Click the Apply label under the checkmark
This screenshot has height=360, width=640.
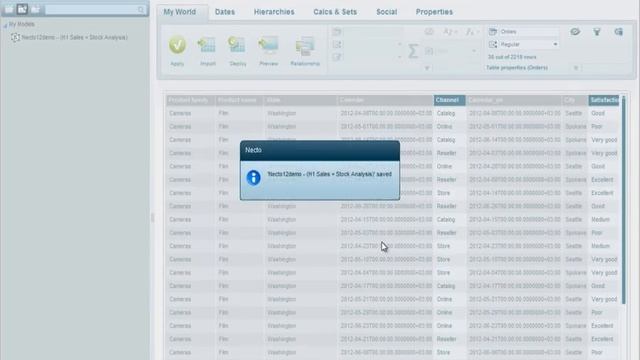[177, 64]
